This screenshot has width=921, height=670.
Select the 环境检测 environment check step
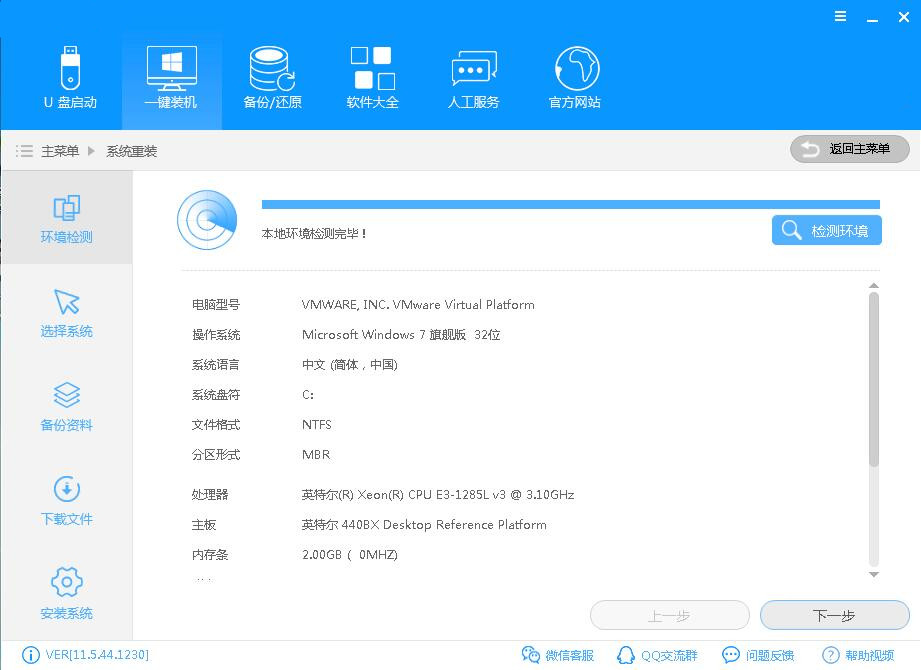(x=66, y=218)
